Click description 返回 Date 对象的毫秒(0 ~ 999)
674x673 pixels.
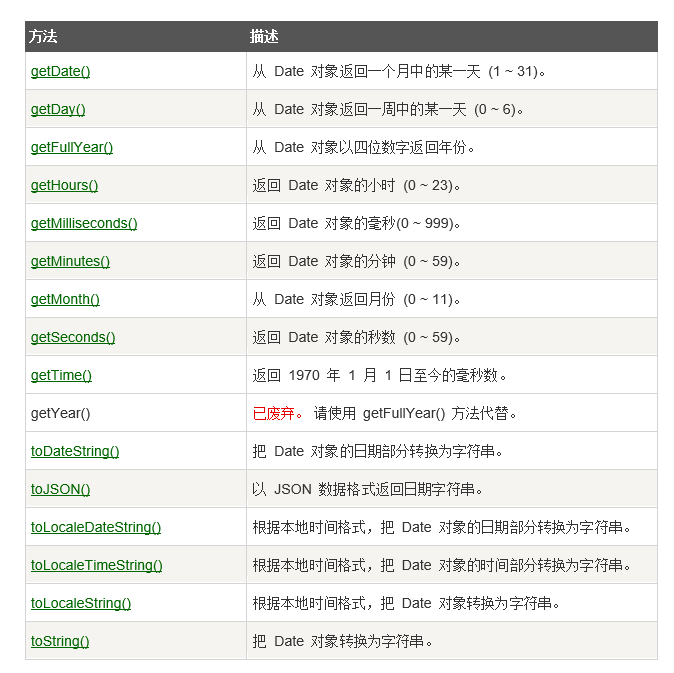coord(356,223)
